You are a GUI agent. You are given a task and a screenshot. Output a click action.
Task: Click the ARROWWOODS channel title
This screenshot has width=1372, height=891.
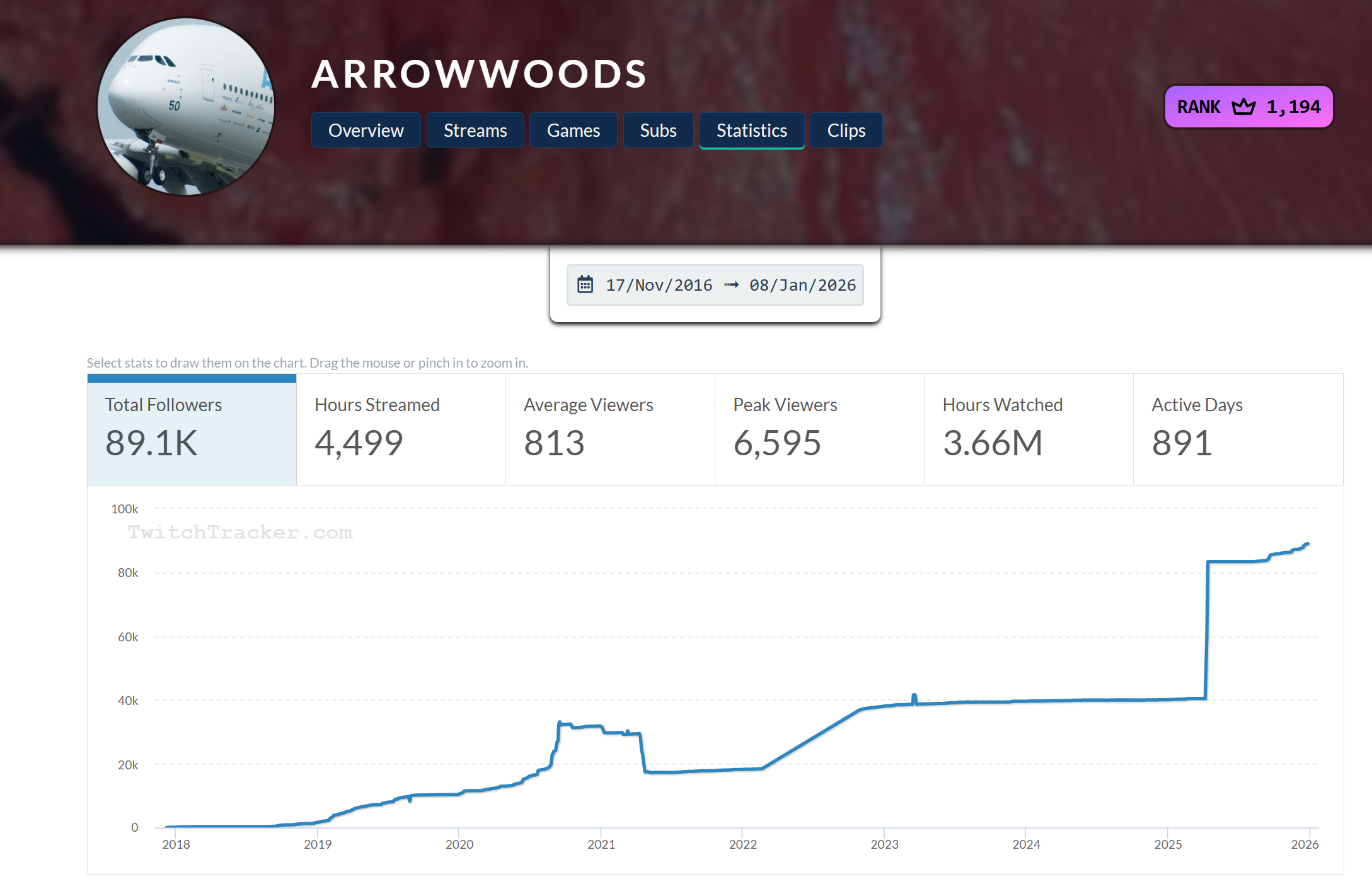point(479,74)
